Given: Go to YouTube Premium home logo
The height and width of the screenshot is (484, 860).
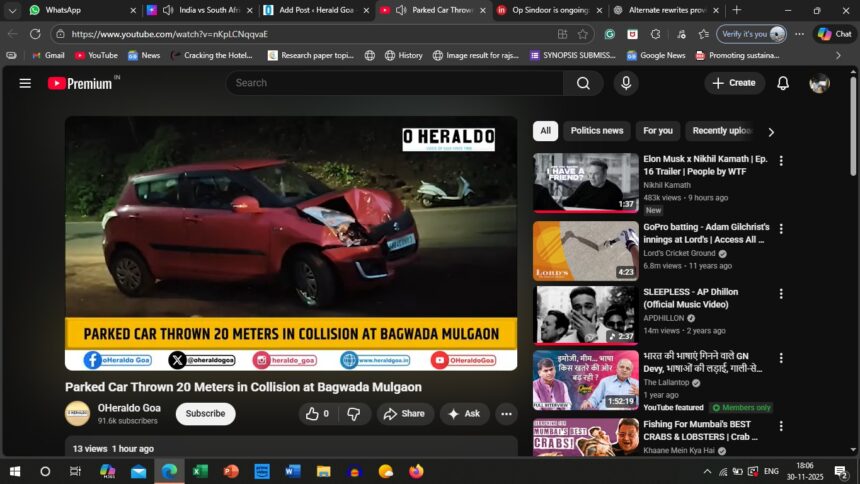Looking at the screenshot, I should coord(80,83).
